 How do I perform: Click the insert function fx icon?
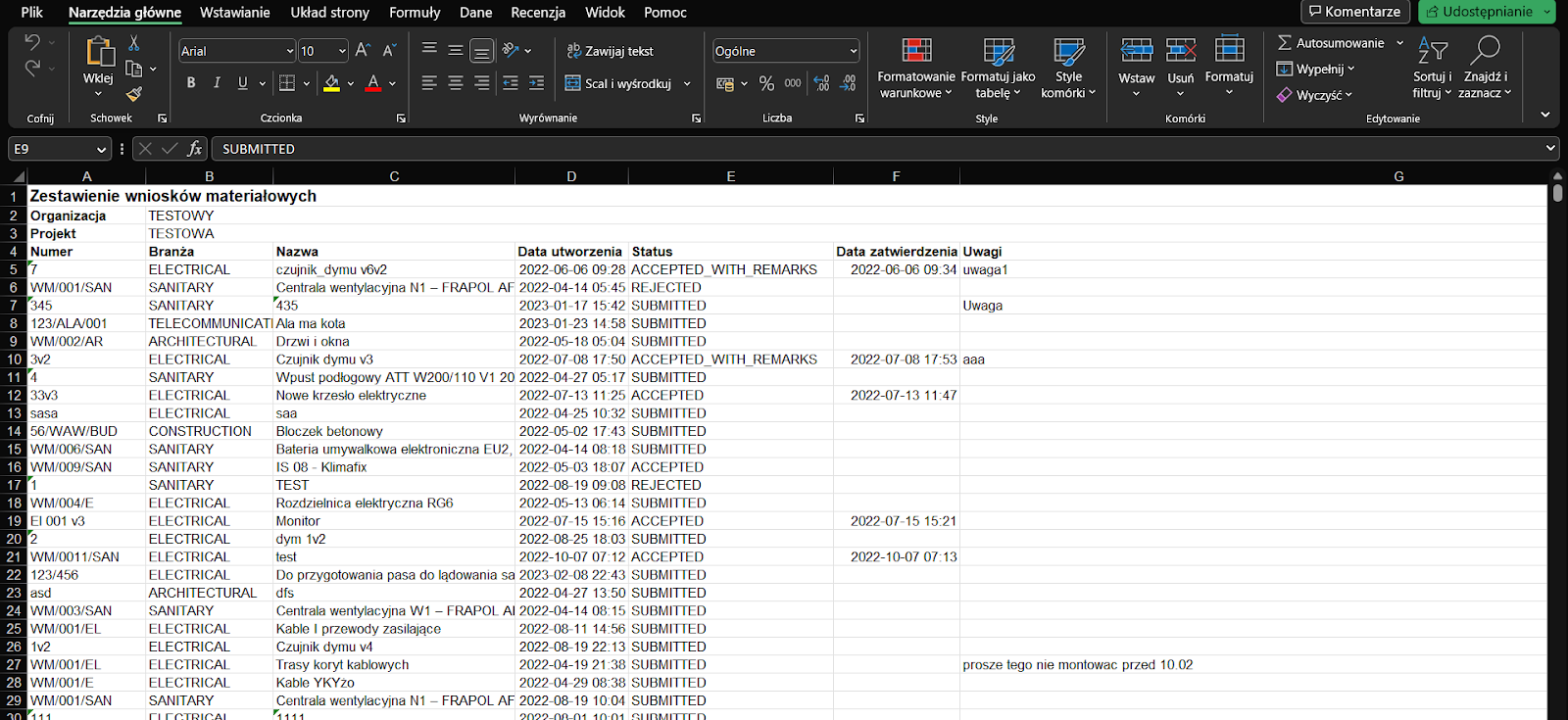click(195, 149)
